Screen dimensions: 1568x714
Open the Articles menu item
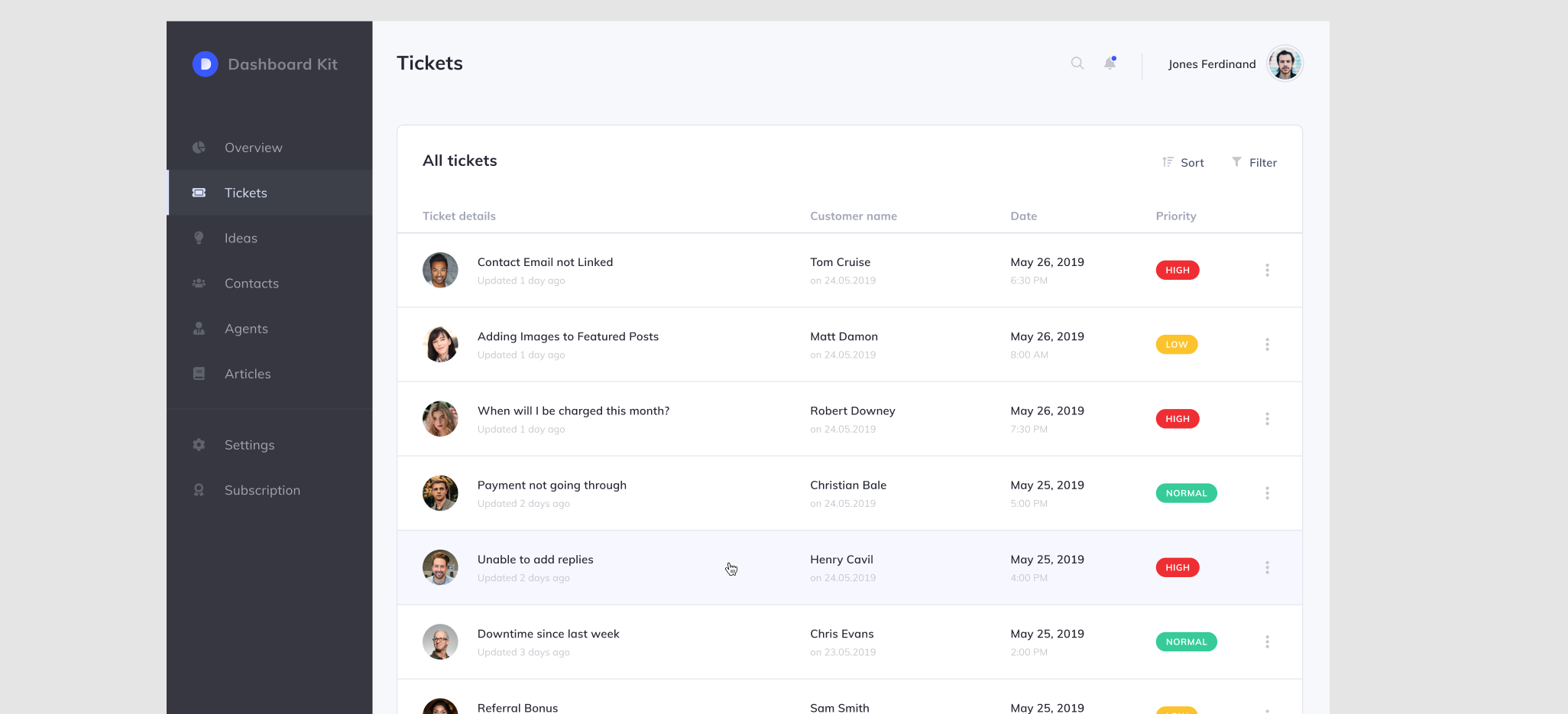click(269, 374)
